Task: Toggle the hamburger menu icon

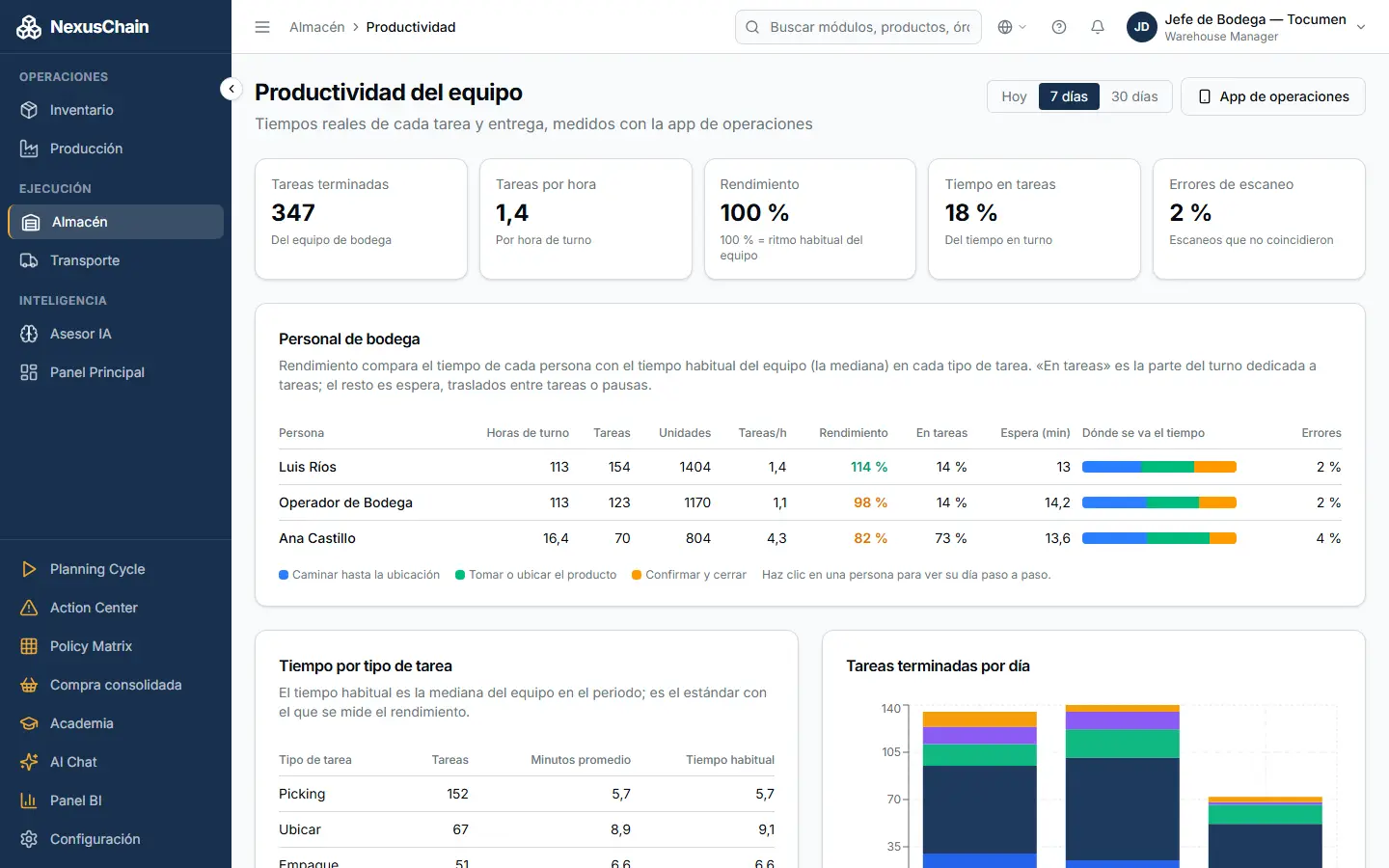Action: 262,27
